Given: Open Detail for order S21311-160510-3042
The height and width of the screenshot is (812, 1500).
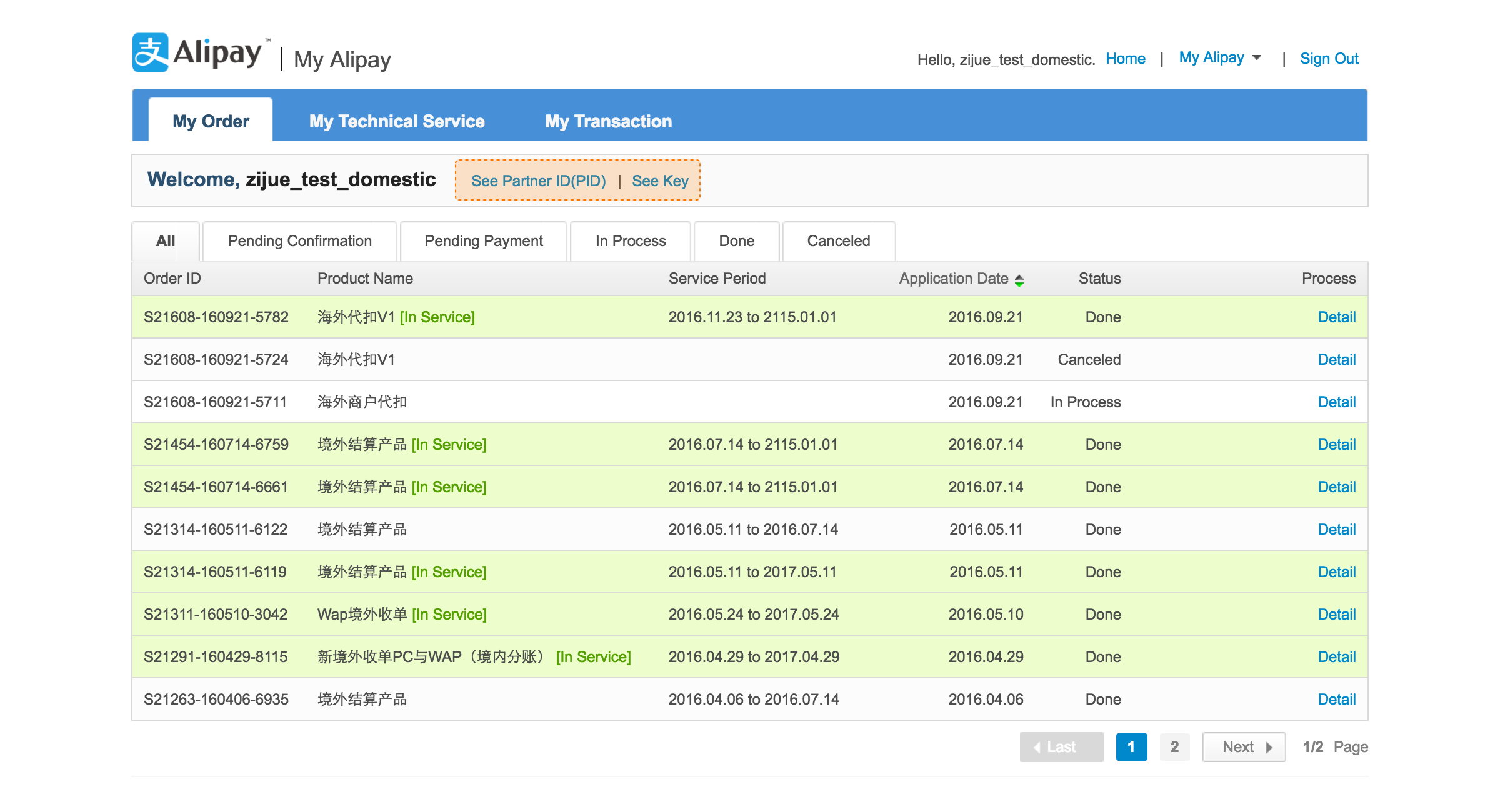Looking at the screenshot, I should pos(1336,615).
